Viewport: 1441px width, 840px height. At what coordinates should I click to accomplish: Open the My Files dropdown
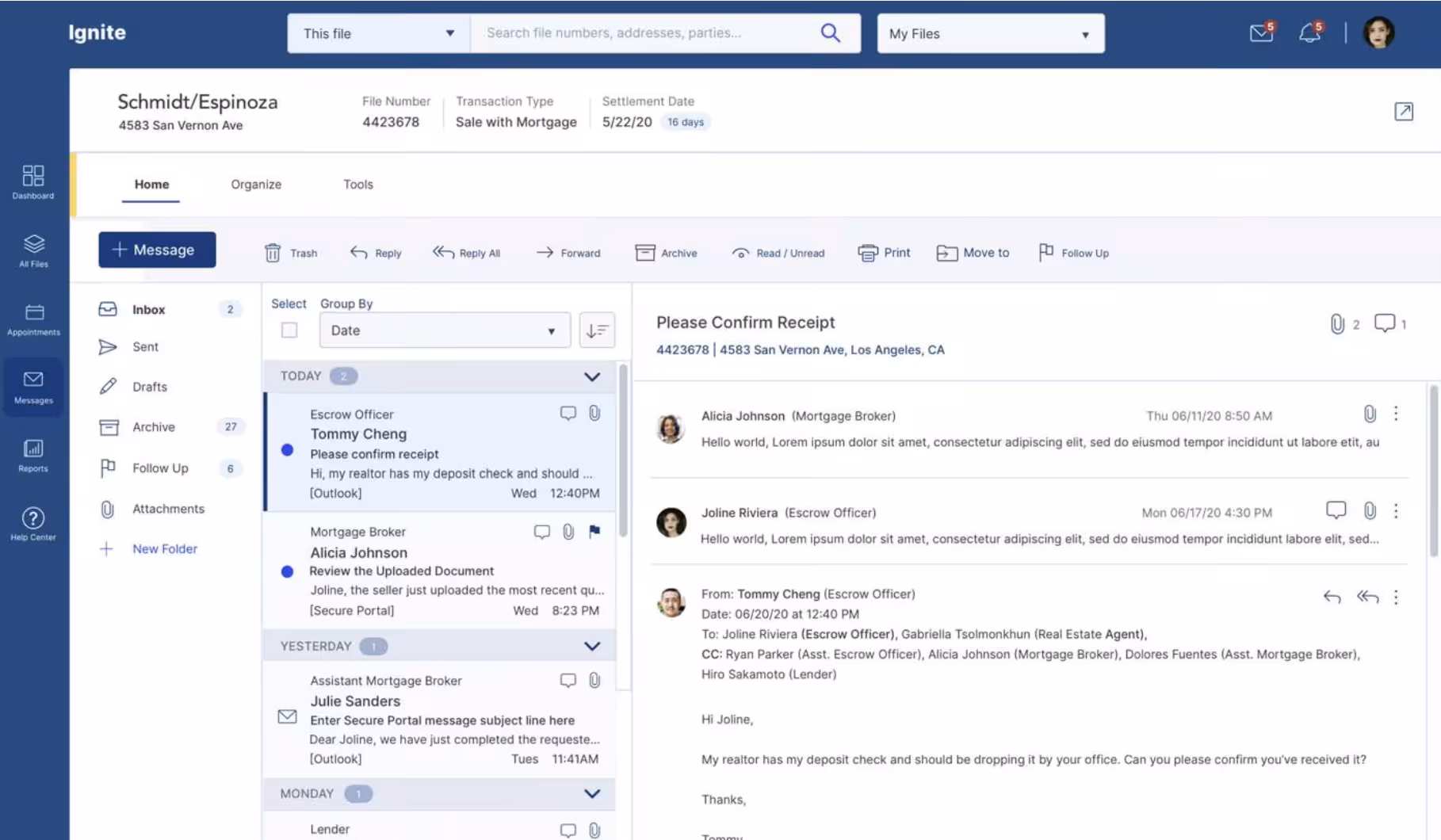(990, 34)
